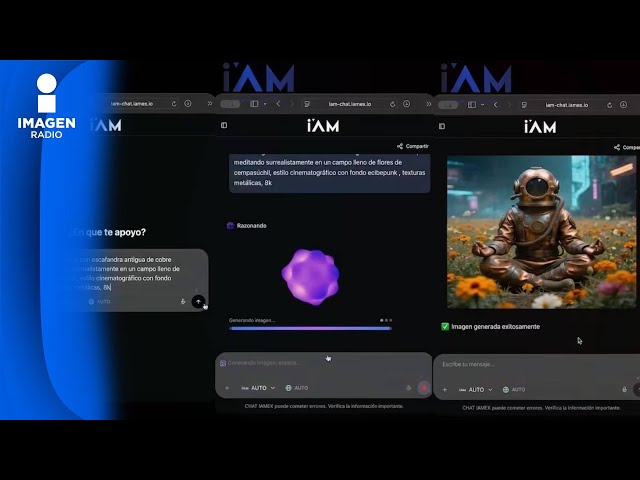Click the prompt text box in left window
This screenshot has width=640, height=480.
point(135,280)
